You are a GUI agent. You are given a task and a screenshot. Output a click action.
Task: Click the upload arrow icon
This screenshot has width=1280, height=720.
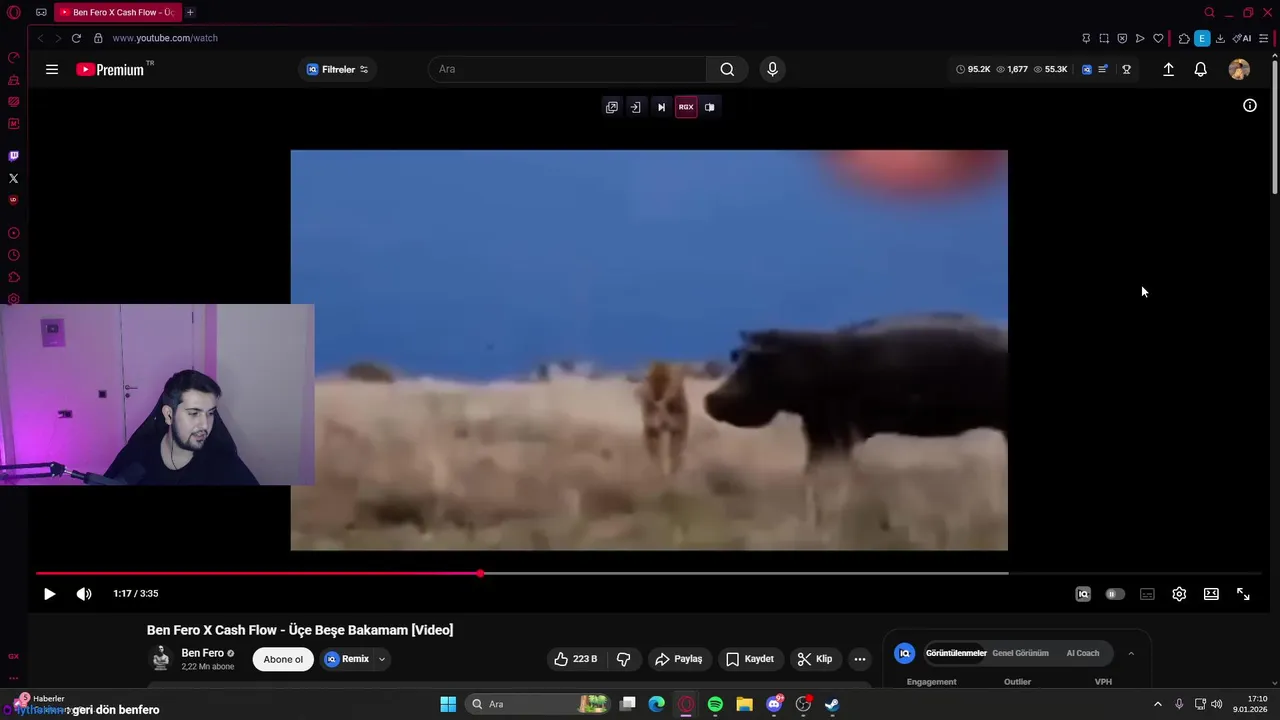(x=1168, y=69)
